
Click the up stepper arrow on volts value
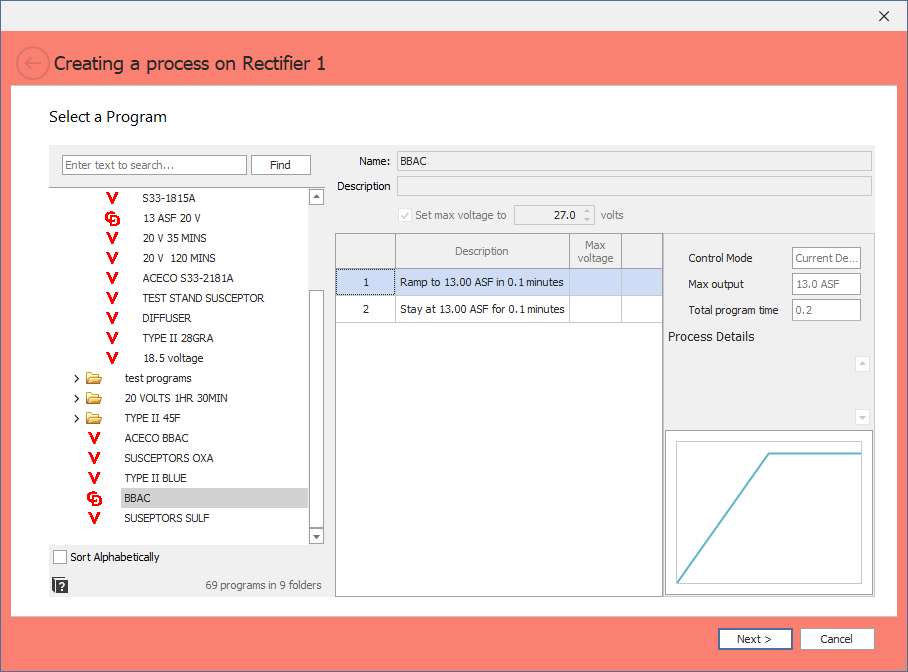587,210
